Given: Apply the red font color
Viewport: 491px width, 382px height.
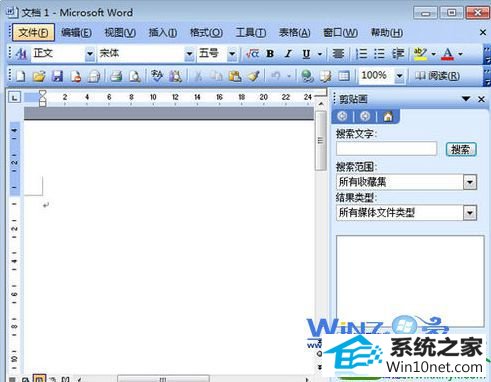Looking at the screenshot, I should point(448,54).
